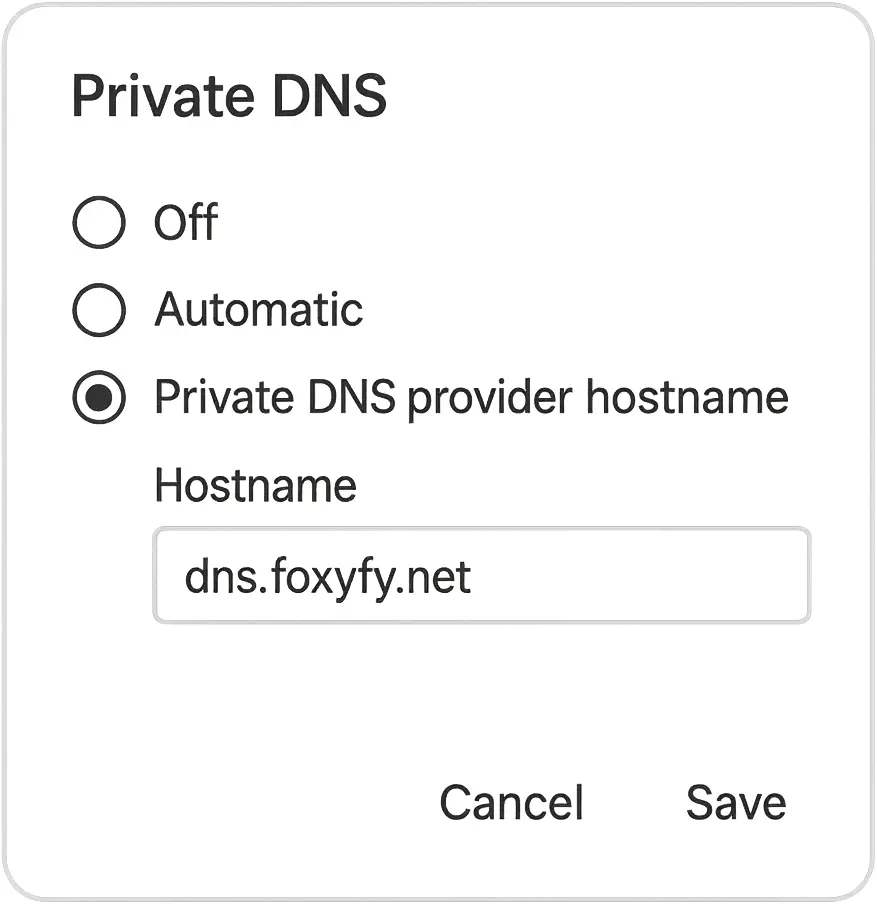The width and height of the screenshot is (877, 904).
Task: Cancel the Private DNS dialog
Action: 511,803
